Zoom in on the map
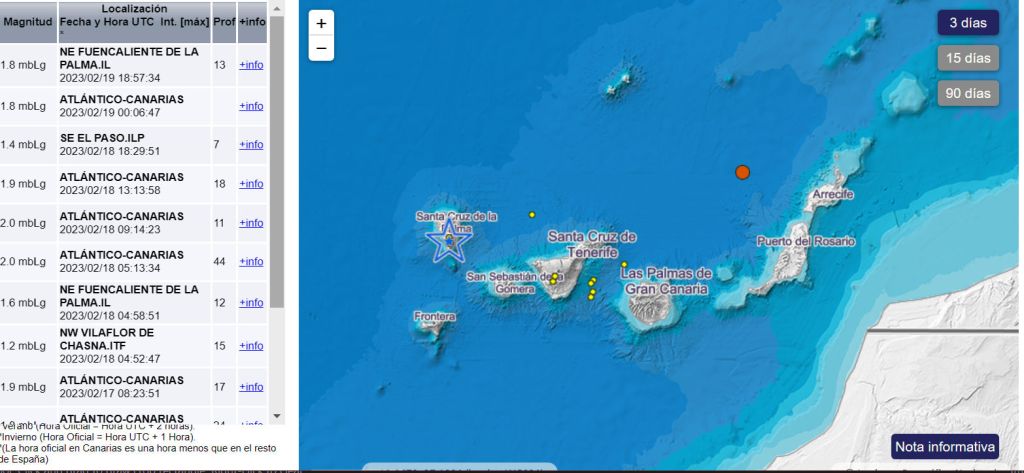This screenshot has height=473, width=1024. point(321,24)
